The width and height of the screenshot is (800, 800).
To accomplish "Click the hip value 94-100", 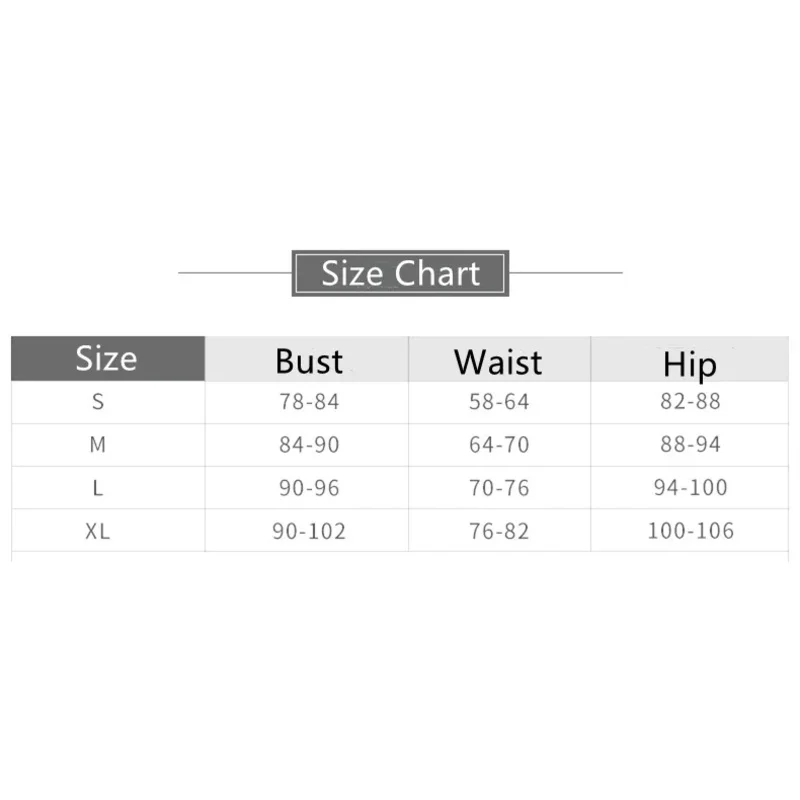I will coord(690,488).
